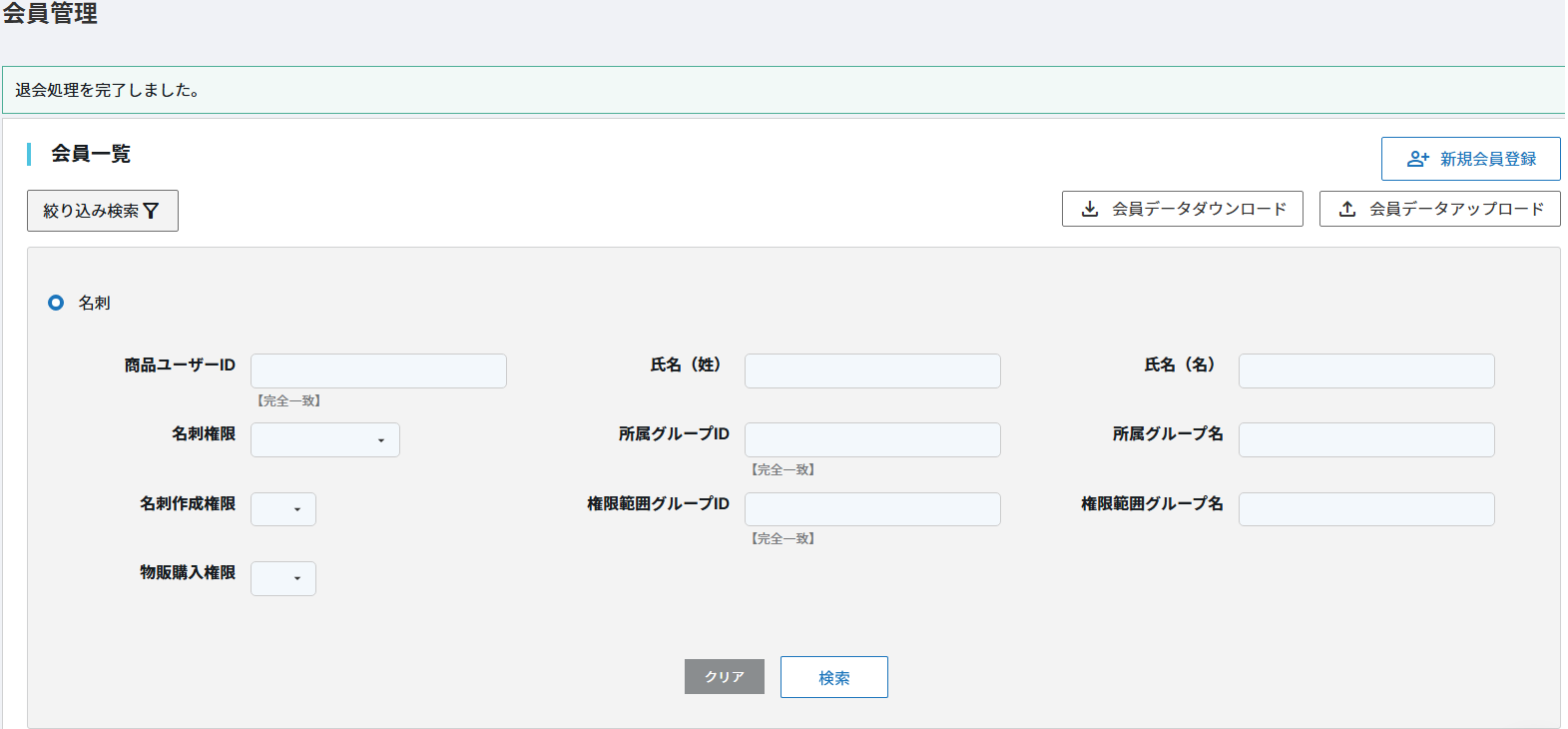
Task: Click the 権限範囲グループID input field
Action: pos(872,509)
